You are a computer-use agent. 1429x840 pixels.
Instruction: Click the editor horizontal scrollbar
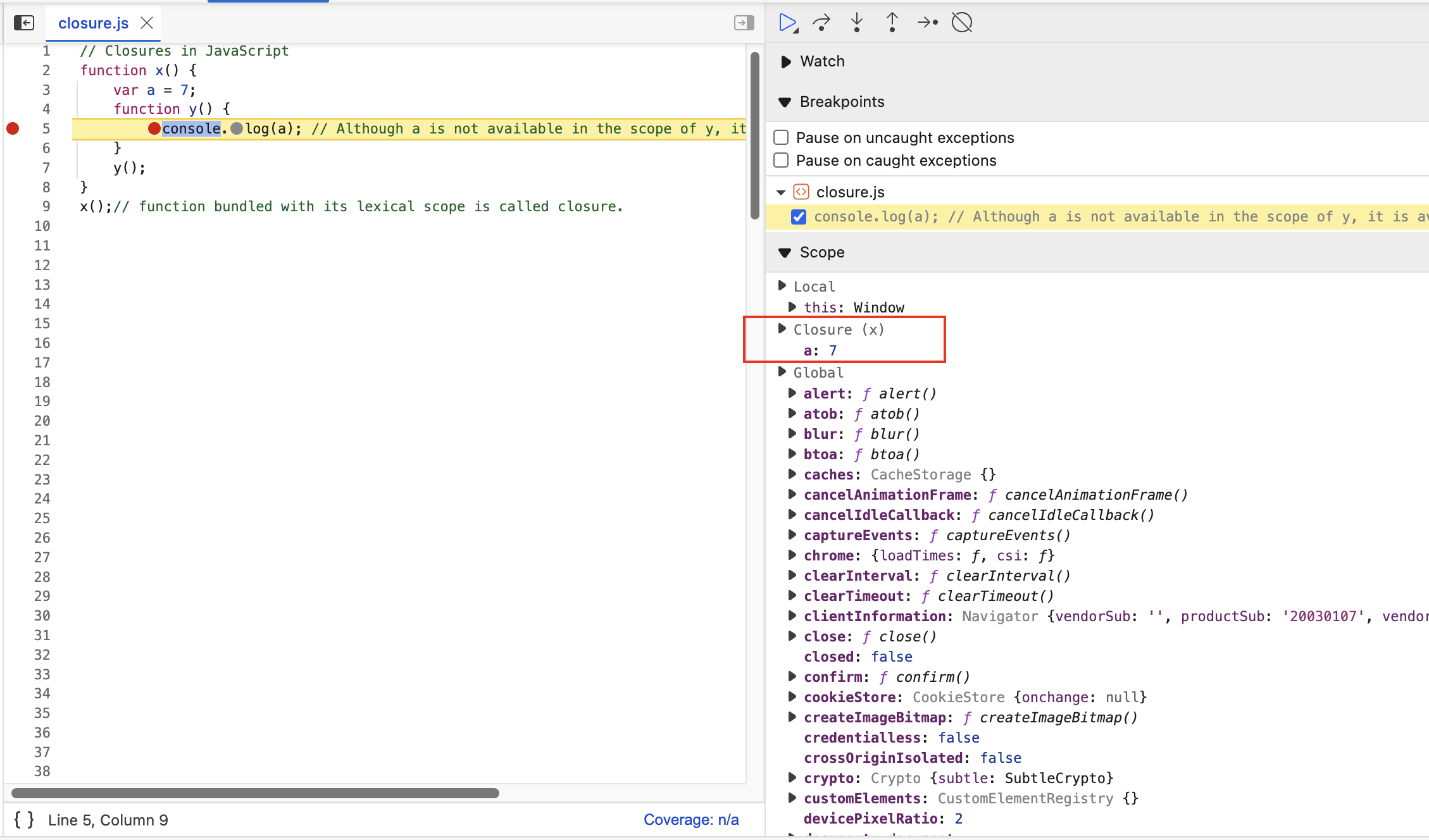pos(255,793)
